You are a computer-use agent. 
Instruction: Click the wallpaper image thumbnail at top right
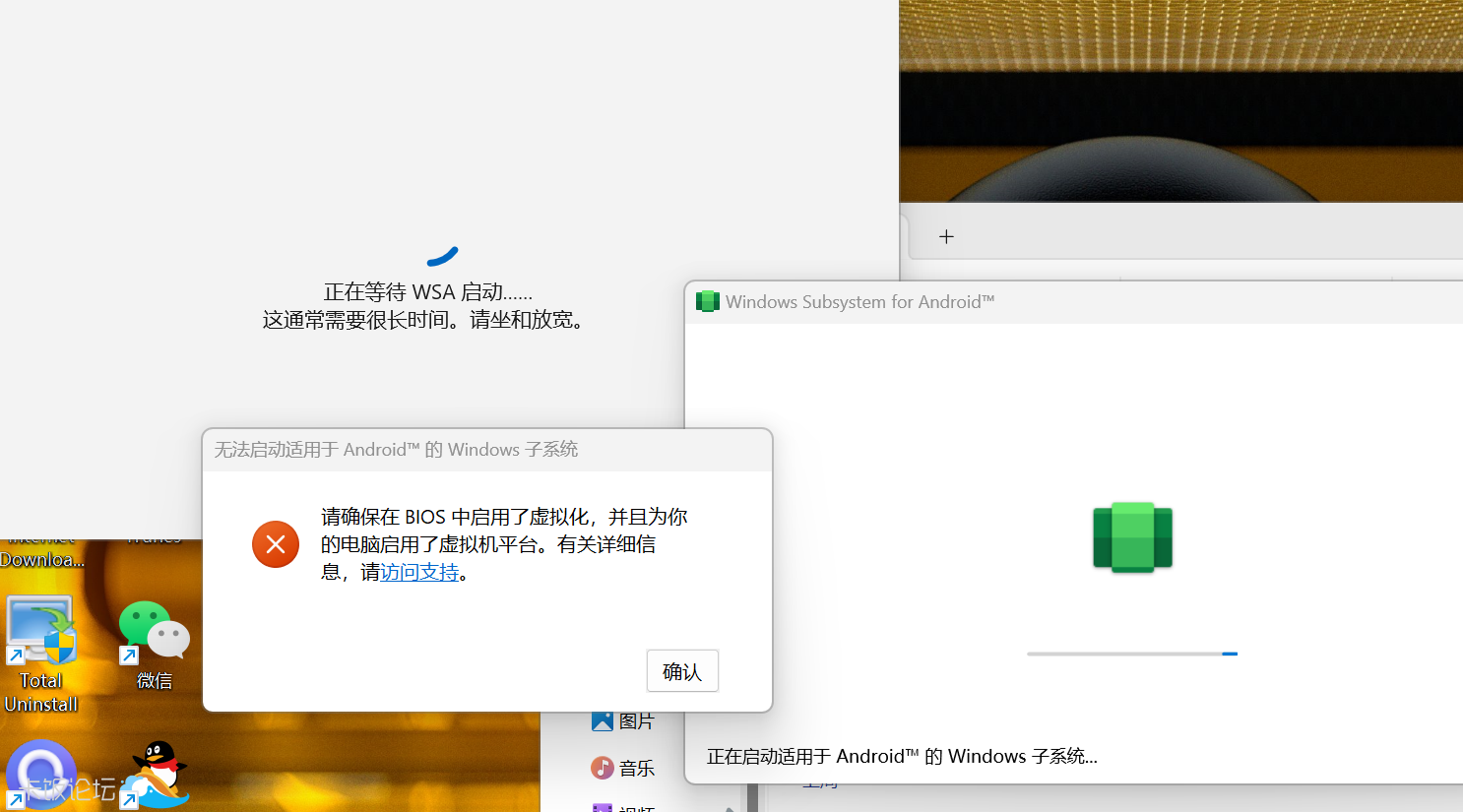[1181, 100]
